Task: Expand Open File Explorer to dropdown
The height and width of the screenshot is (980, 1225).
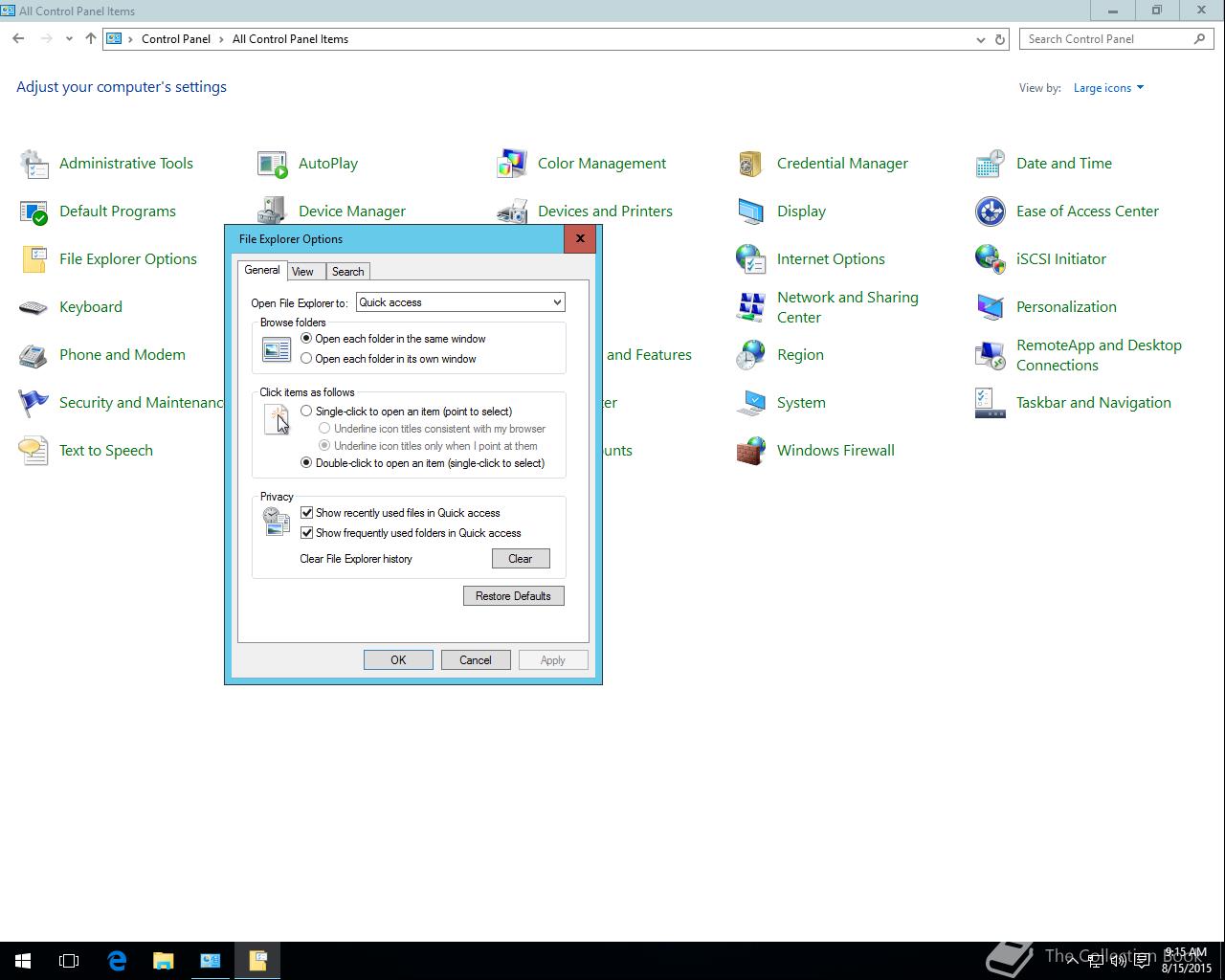Action: point(460,302)
